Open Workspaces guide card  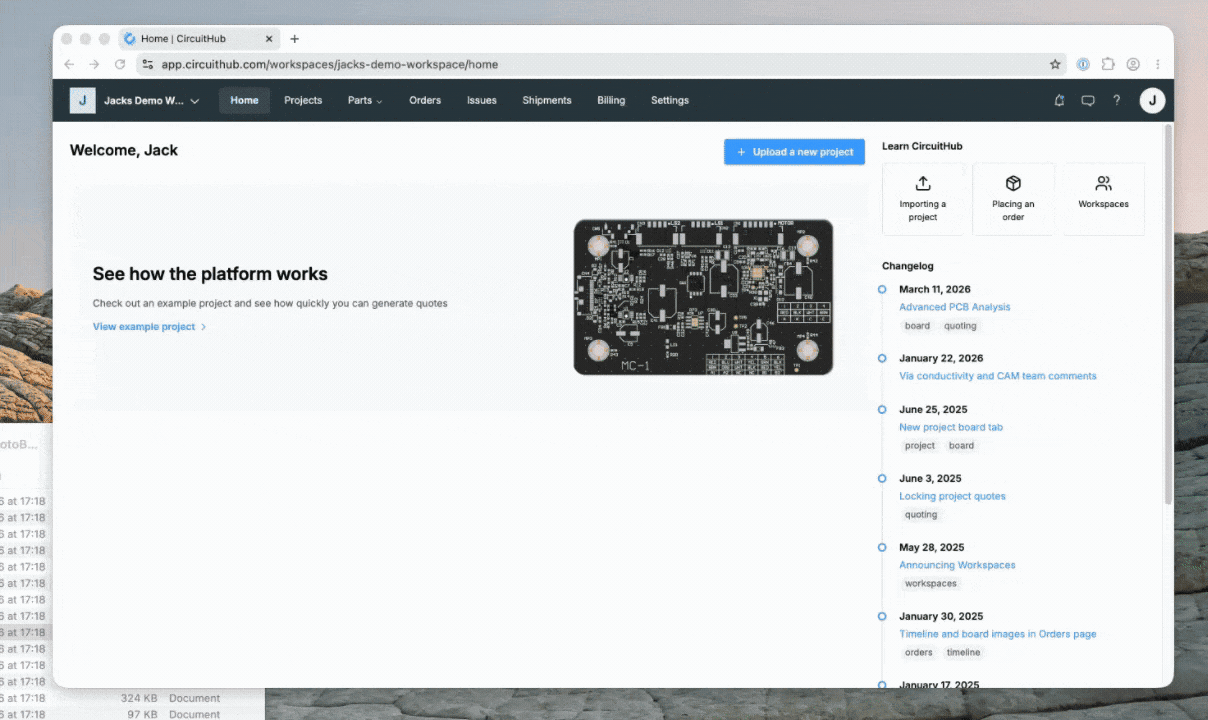tap(1103, 199)
